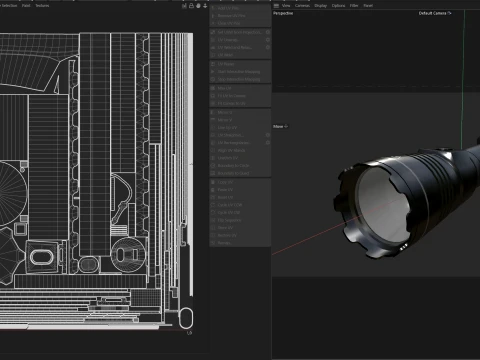Open options gear beside UV Unwrap
The image size is (480, 360).
coord(268,40)
